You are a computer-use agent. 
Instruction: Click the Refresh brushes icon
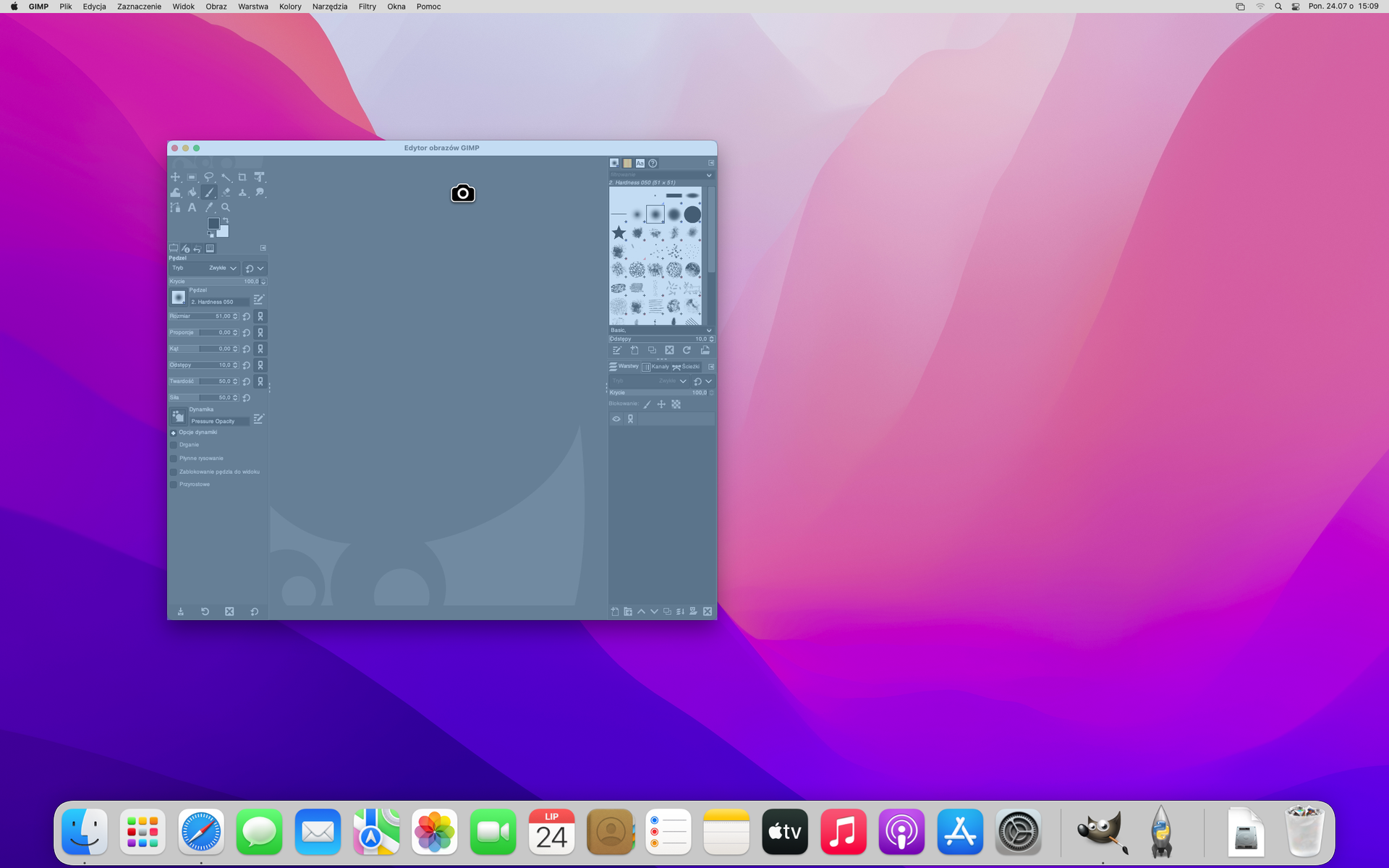(x=687, y=350)
